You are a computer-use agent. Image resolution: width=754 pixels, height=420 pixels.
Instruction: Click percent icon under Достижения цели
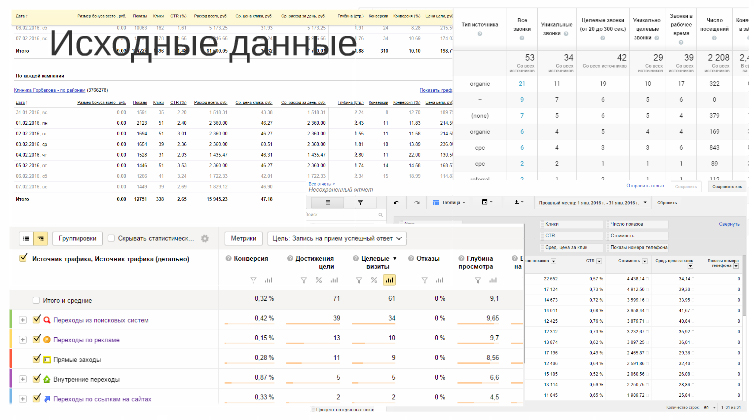pos(318,280)
